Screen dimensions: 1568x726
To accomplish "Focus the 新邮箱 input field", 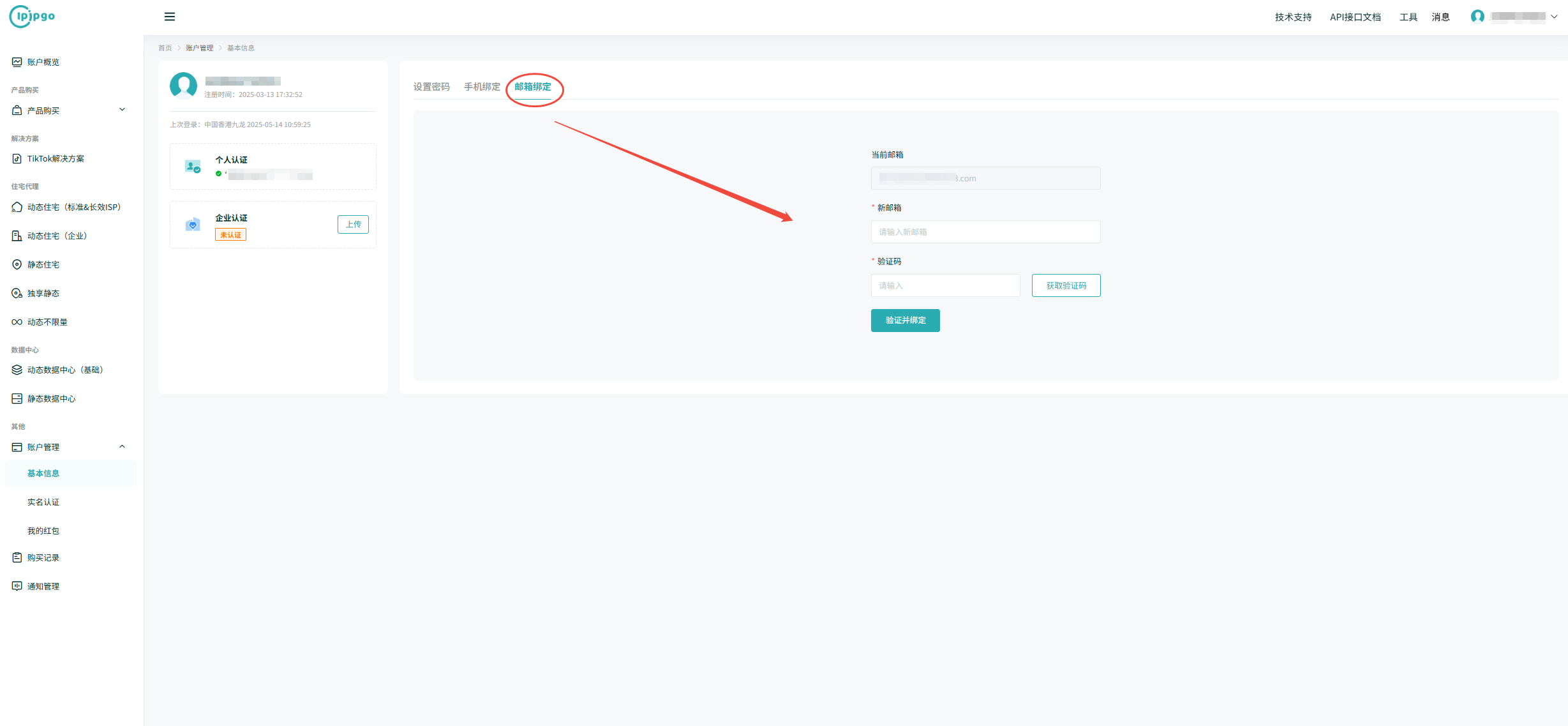I will 985,232.
